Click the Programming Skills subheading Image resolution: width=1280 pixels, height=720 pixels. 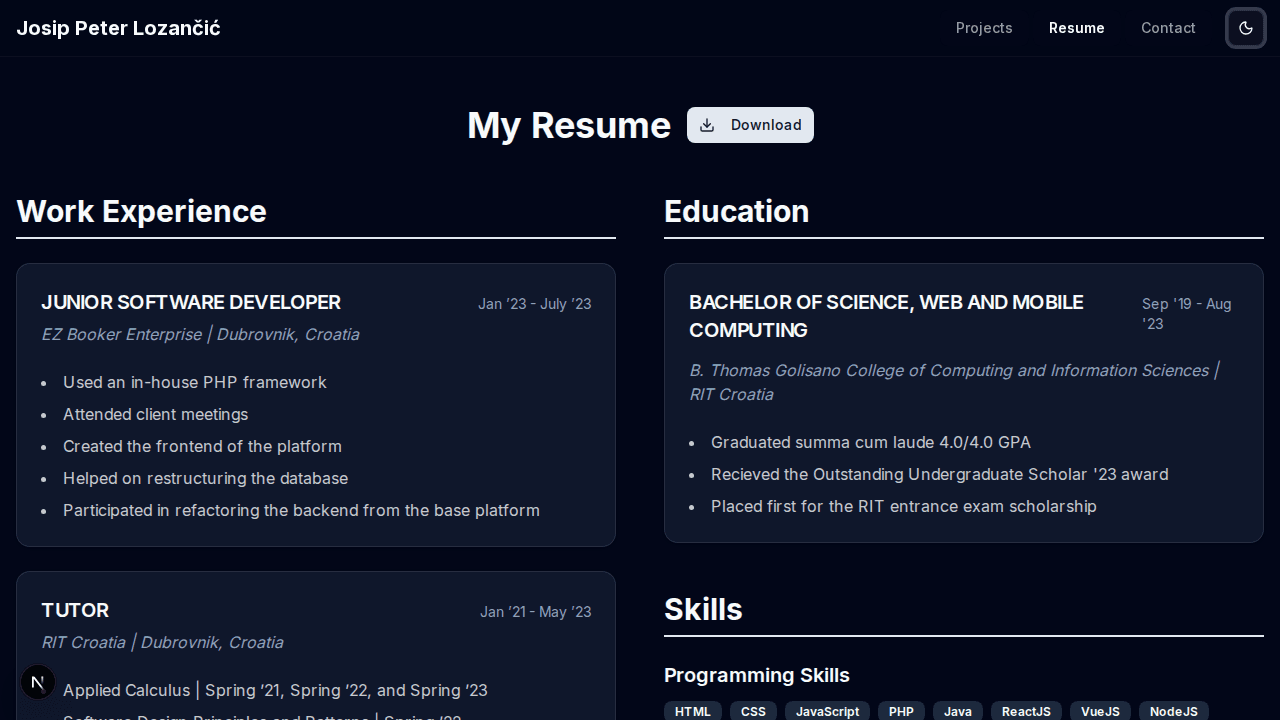[757, 675]
